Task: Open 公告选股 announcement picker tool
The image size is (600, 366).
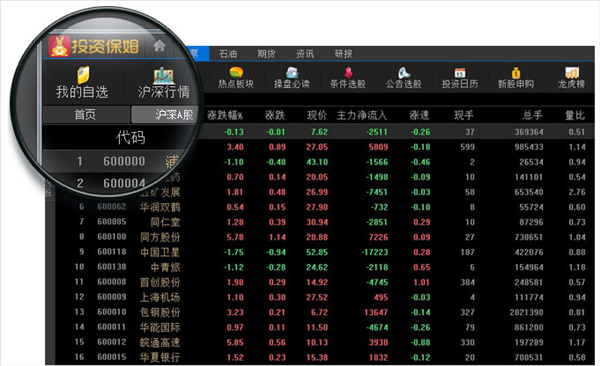Action: pyautogui.click(x=403, y=78)
